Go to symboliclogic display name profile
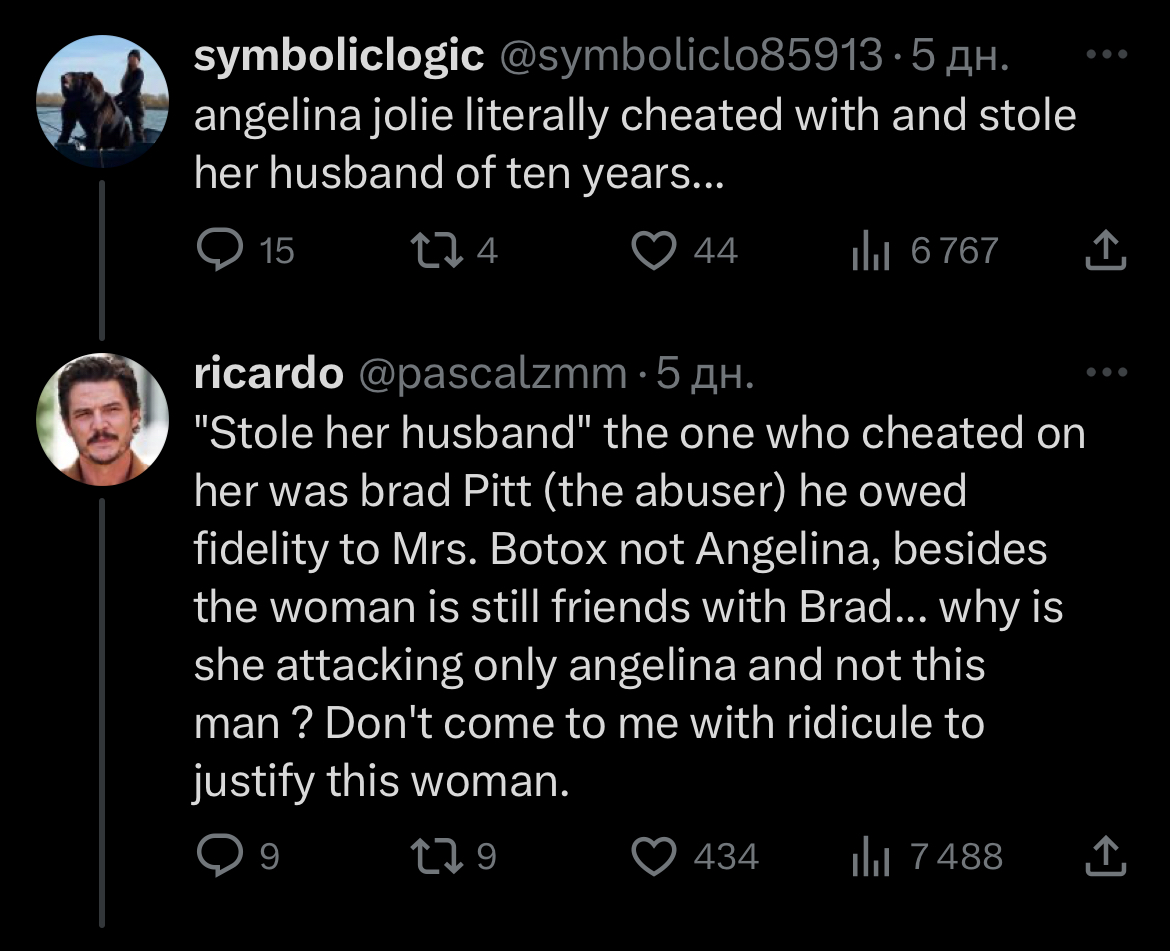Viewport: 1170px width, 951px height. click(x=338, y=57)
